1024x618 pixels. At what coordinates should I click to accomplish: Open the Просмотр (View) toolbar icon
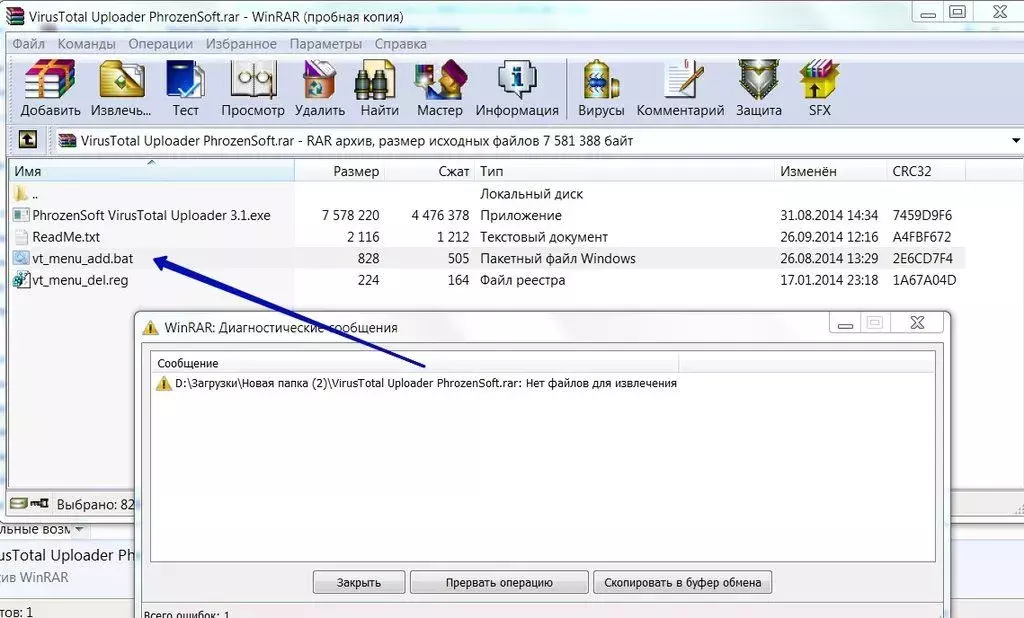pos(253,80)
